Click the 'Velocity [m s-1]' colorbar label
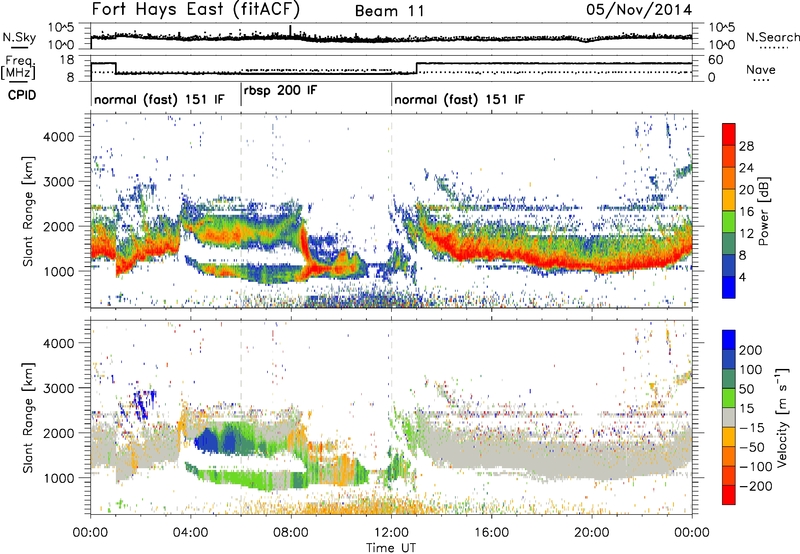800x554 pixels. [x=782, y=417]
